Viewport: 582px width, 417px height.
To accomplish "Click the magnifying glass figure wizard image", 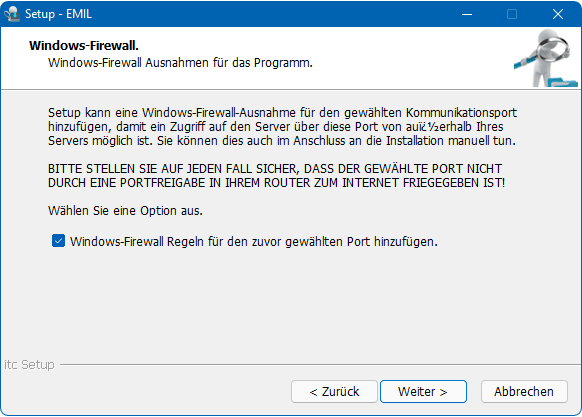I will [546, 58].
